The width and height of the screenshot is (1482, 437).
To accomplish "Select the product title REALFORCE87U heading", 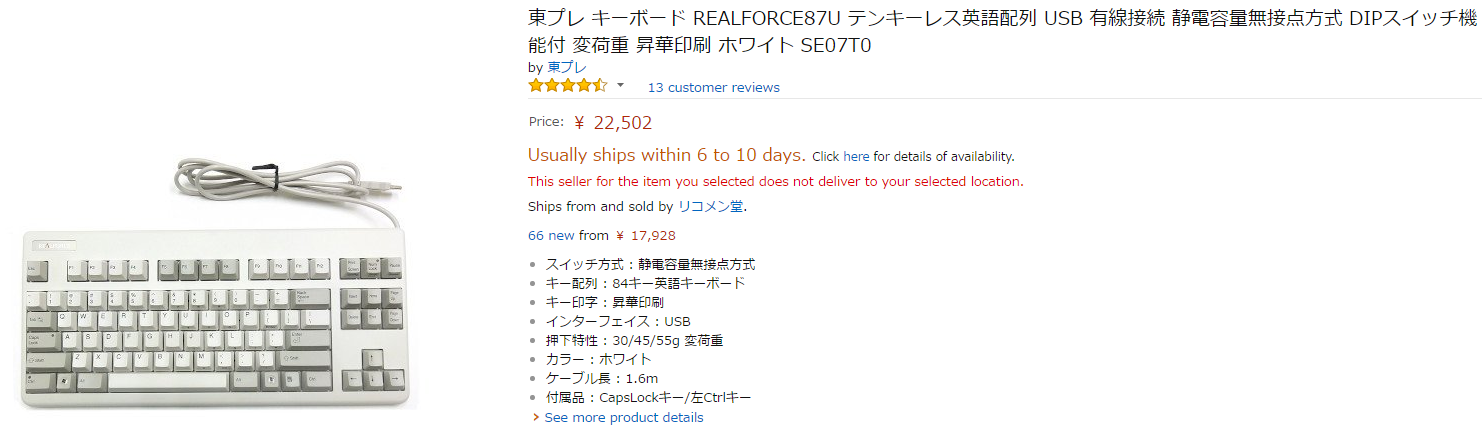I will (x=1004, y=32).
